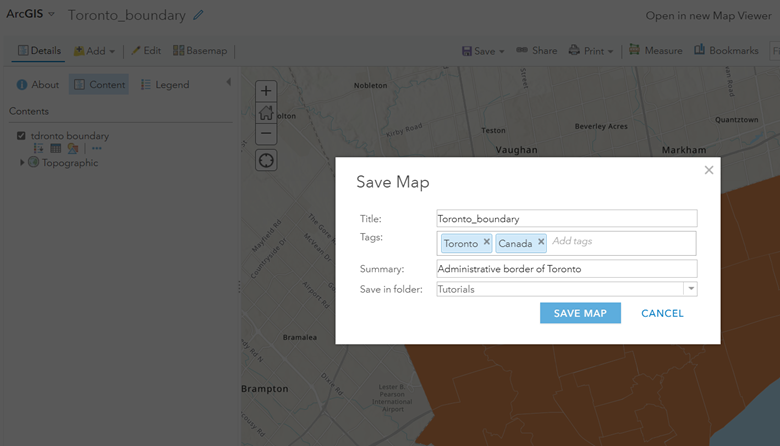Show table icon under tdronto boundary
Viewport: 780px width, 446px height.
[56, 148]
